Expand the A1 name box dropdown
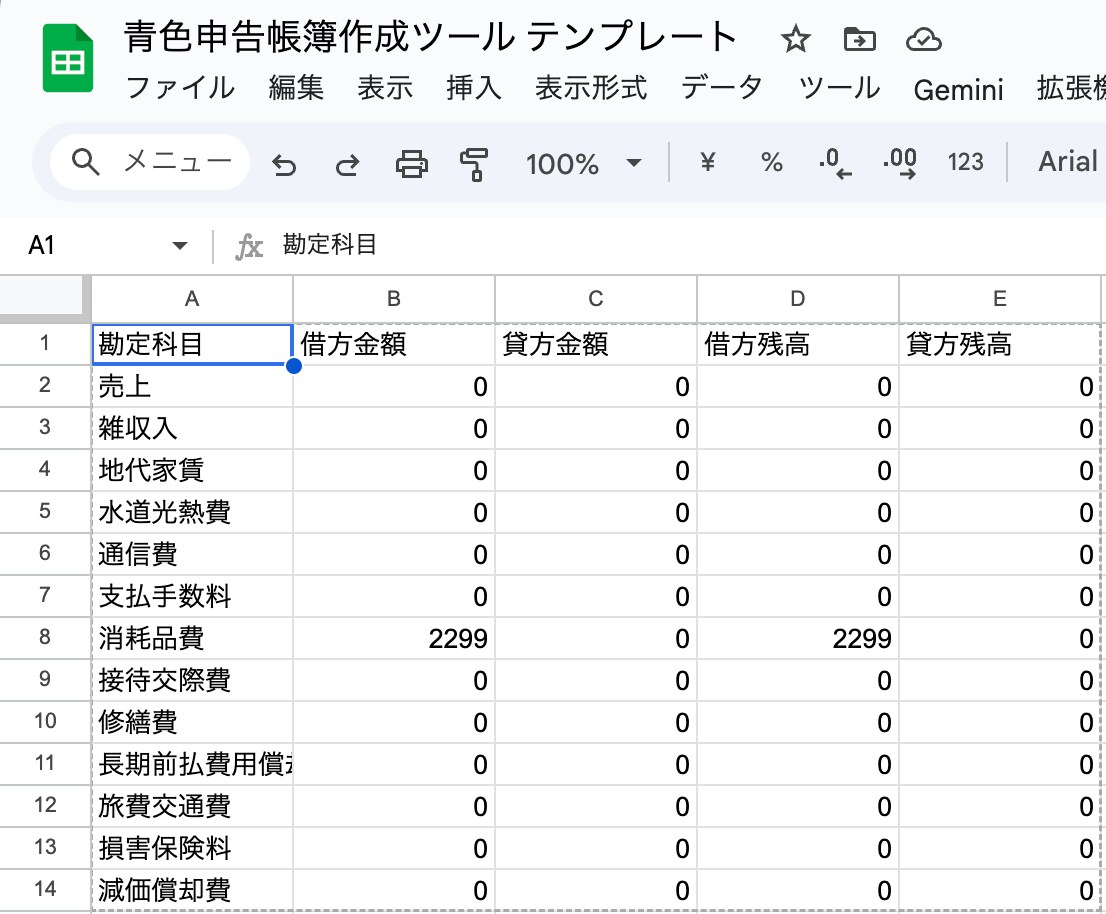1106x914 pixels. point(180,245)
